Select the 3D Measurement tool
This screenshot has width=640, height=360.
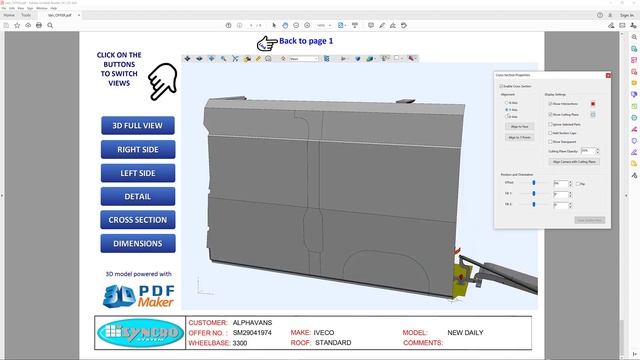click(258, 59)
